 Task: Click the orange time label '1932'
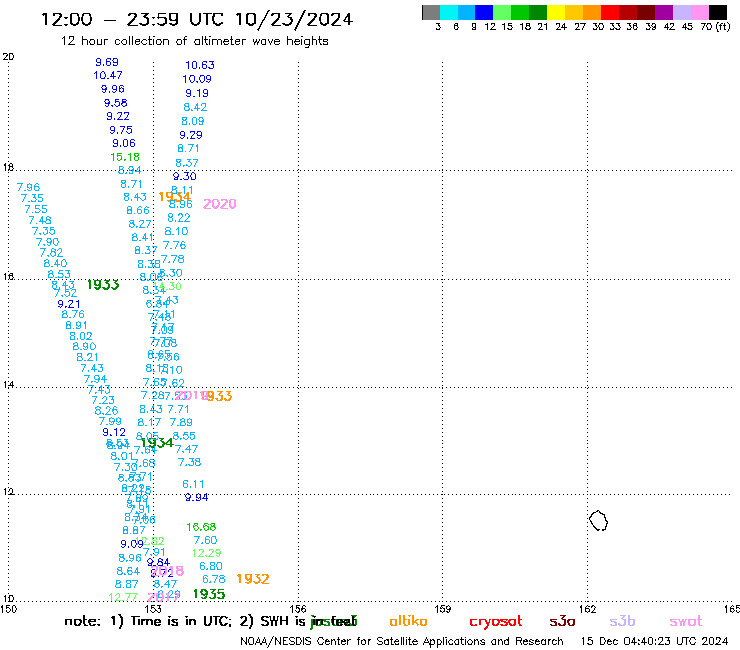click(252, 579)
